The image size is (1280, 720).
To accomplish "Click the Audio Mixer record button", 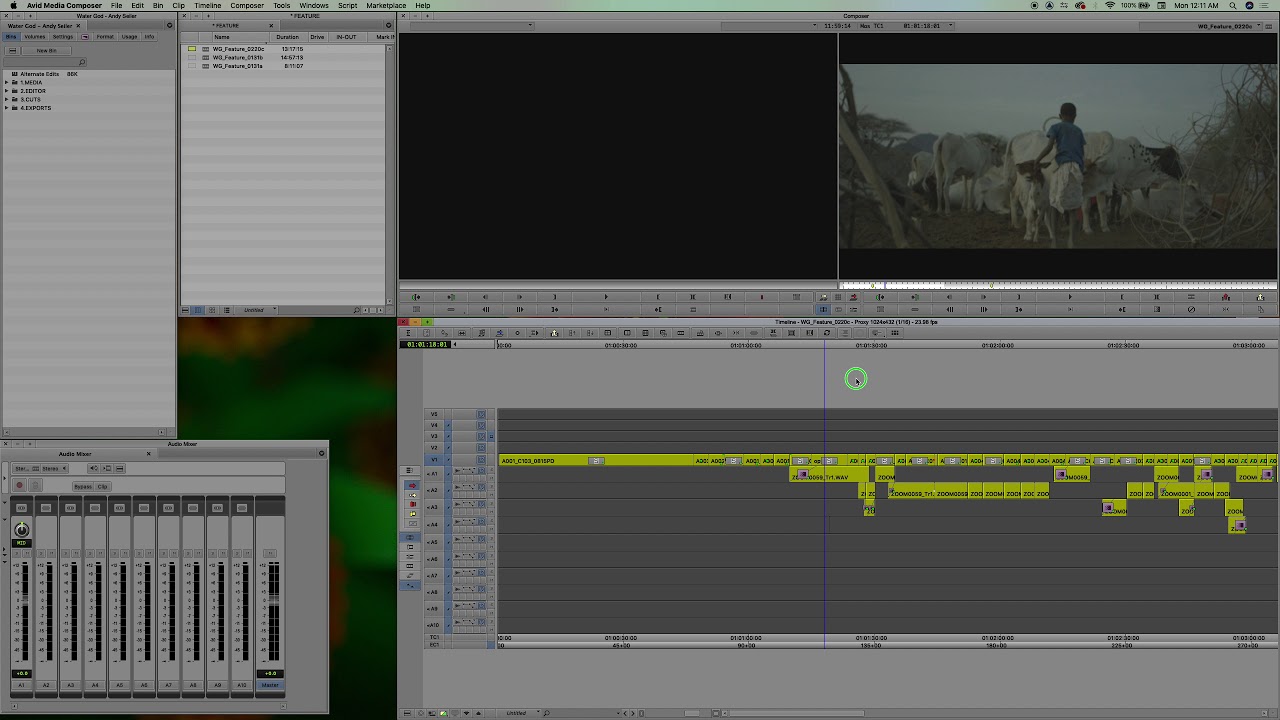I will 19,486.
